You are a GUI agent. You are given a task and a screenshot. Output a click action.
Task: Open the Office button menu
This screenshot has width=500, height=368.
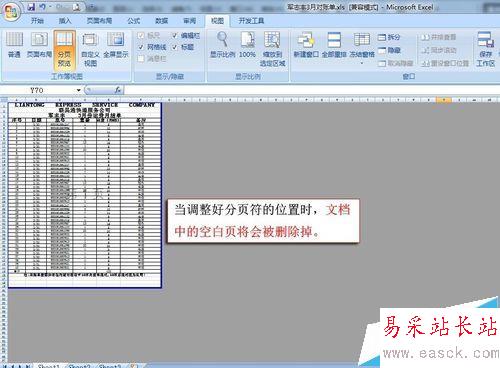click(x=11, y=13)
